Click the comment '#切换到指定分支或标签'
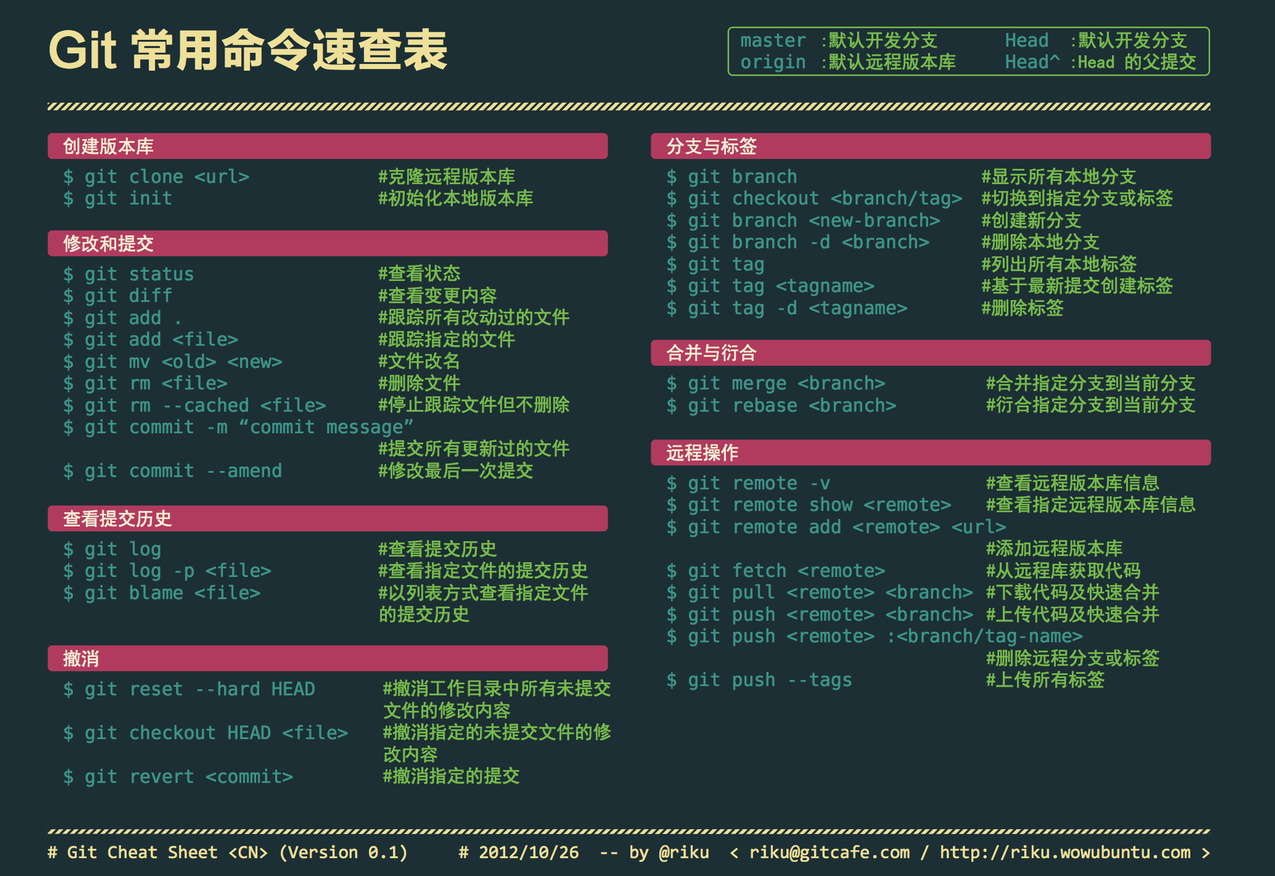This screenshot has height=876, width=1275. click(1077, 199)
